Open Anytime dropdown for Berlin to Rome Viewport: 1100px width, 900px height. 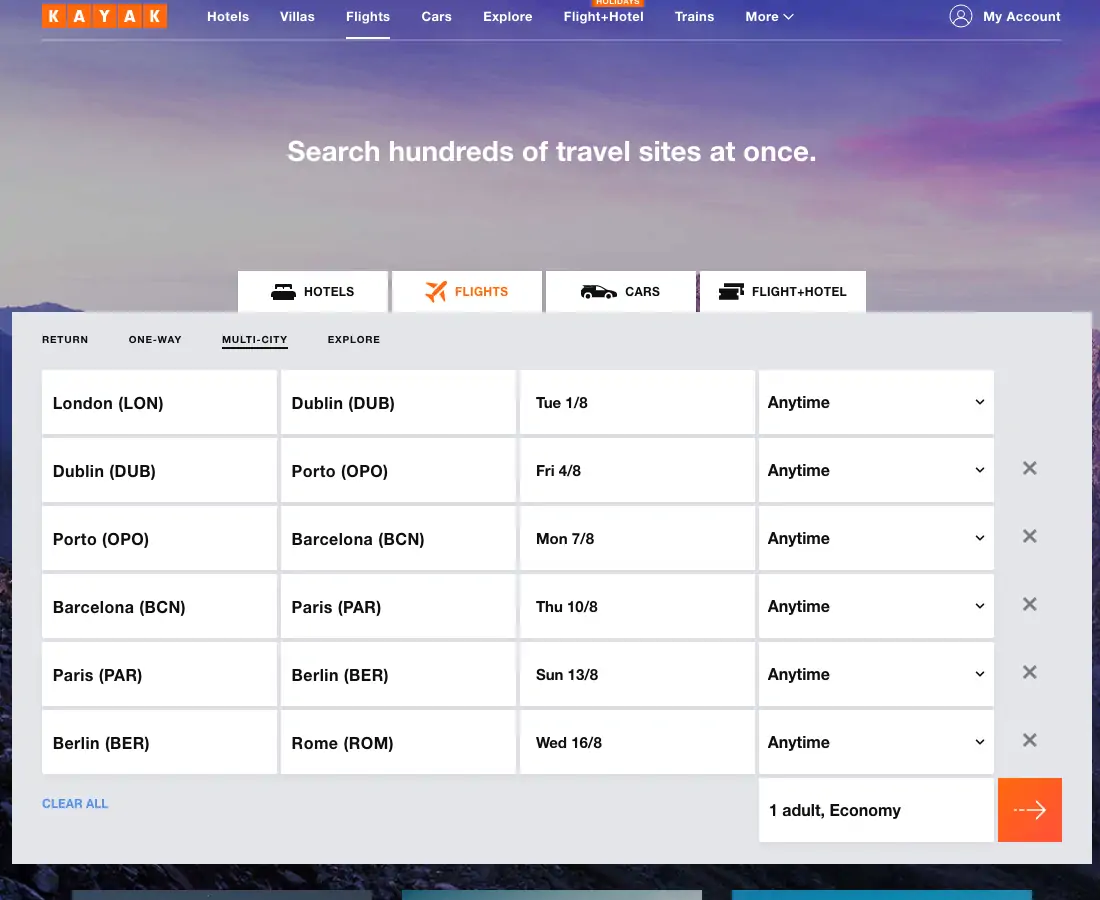tap(876, 743)
